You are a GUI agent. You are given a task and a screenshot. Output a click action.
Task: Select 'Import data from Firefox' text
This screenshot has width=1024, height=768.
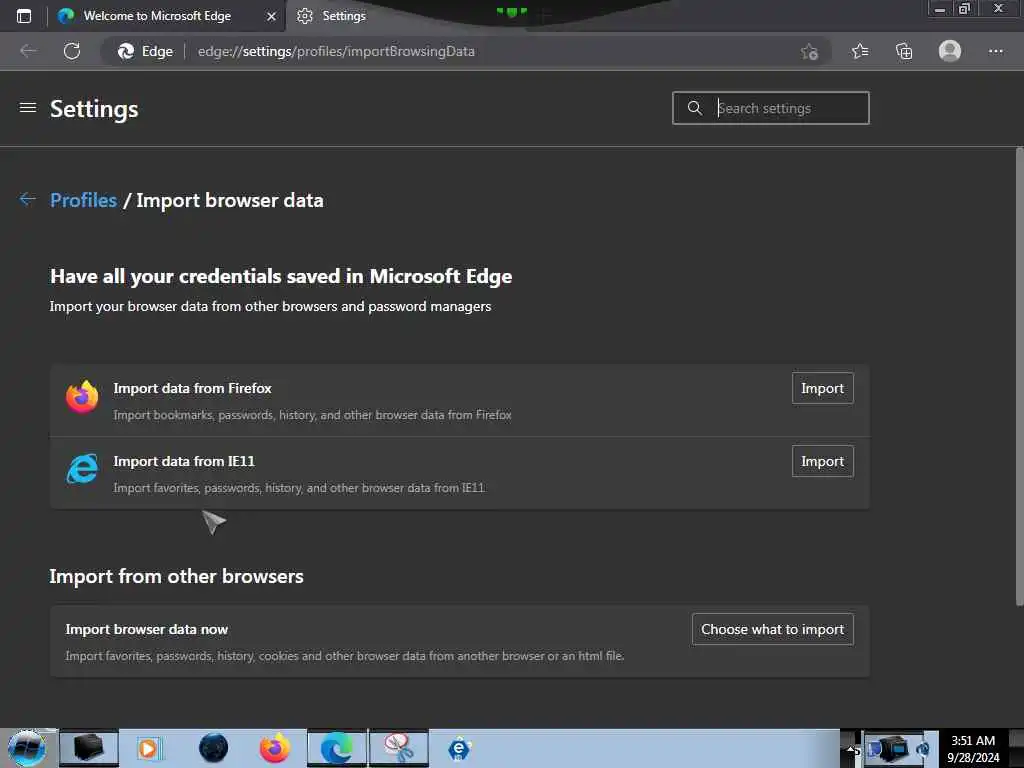click(x=193, y=389)
